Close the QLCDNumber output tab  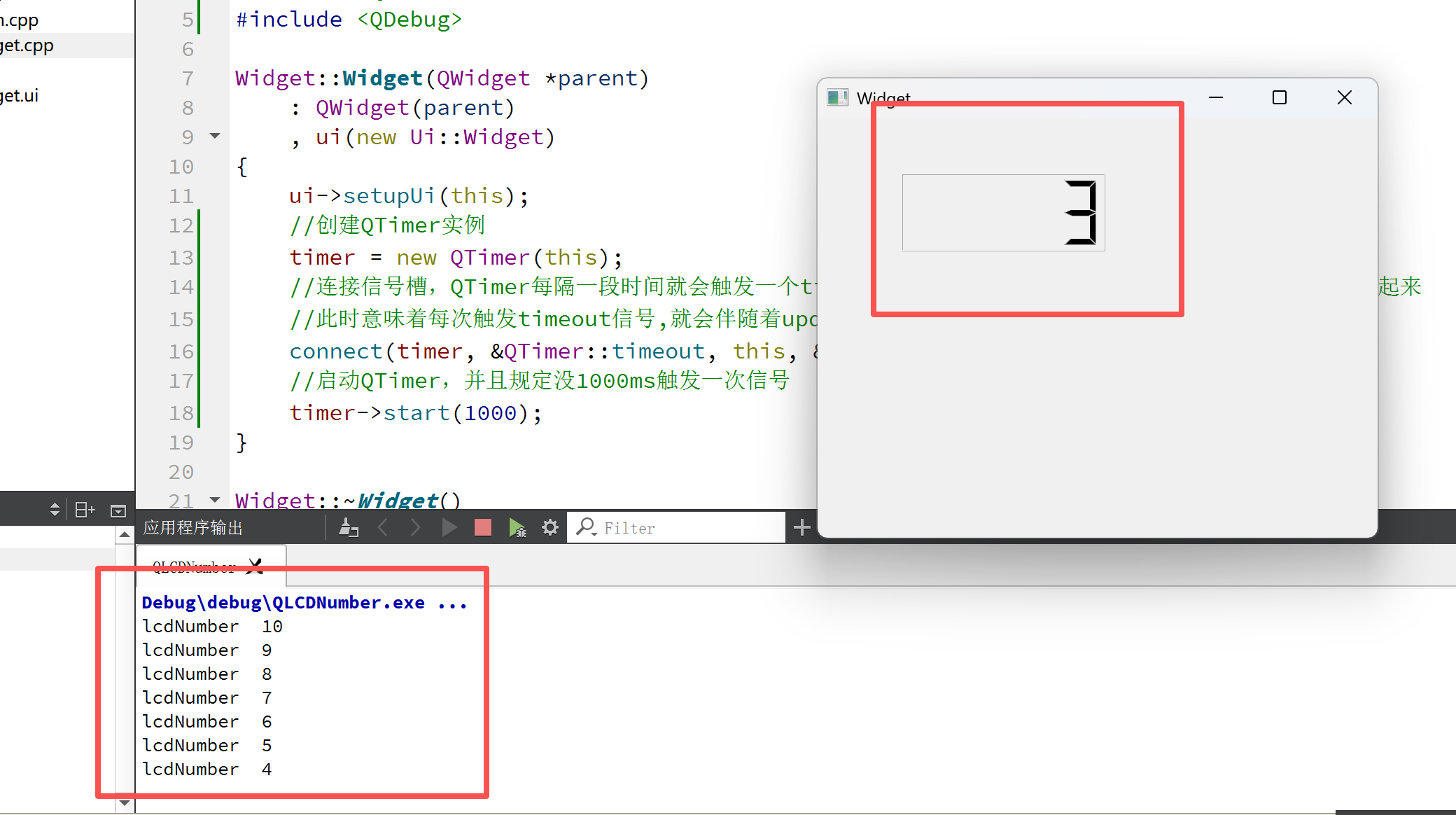click(x=256, y=566)
